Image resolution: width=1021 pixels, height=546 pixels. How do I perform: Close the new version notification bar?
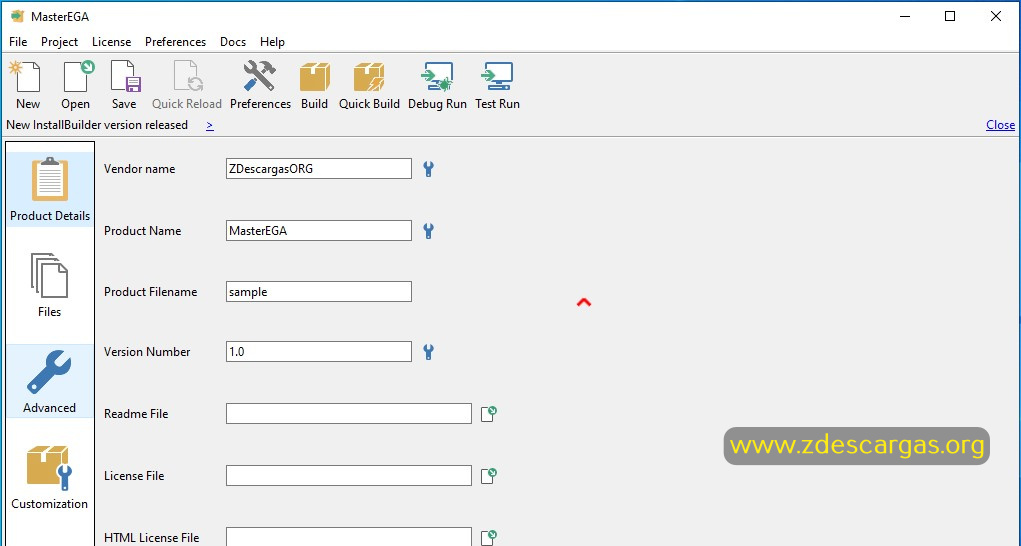(x=1000, y=125)
